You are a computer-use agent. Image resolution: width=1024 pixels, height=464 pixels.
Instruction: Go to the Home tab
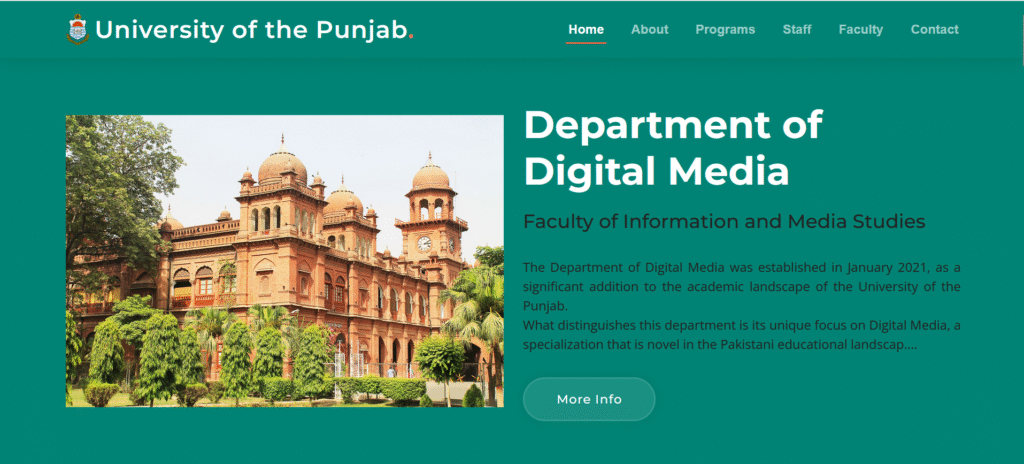click(x=586, y=29)
